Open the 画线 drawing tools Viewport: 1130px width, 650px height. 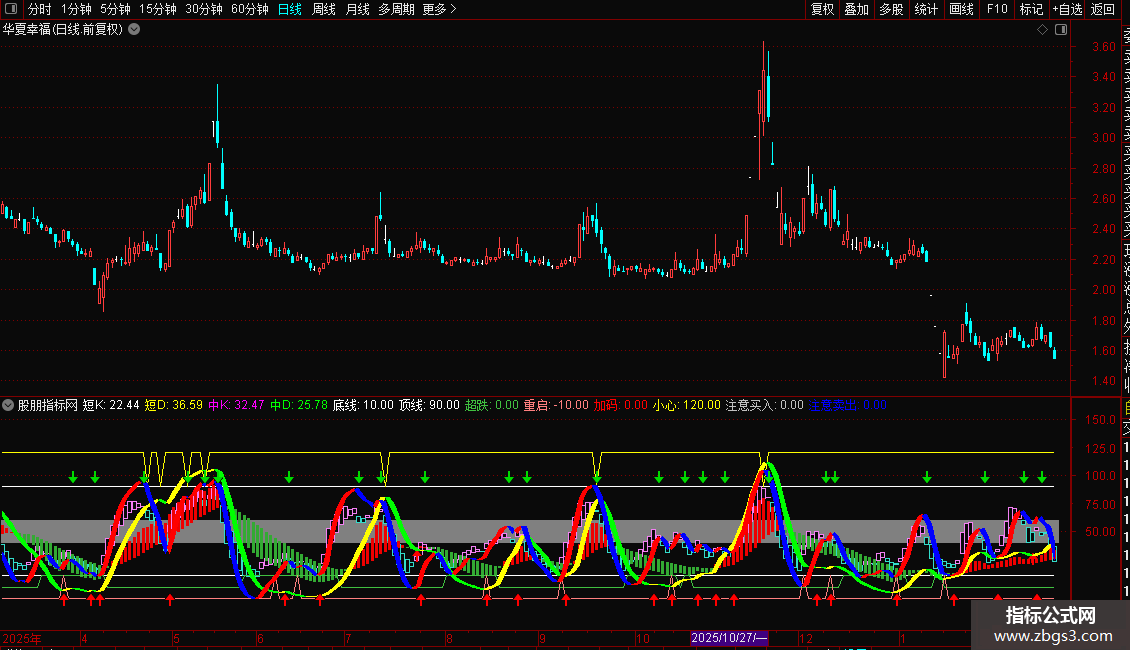pyautogui.click(x=961, y=10)
